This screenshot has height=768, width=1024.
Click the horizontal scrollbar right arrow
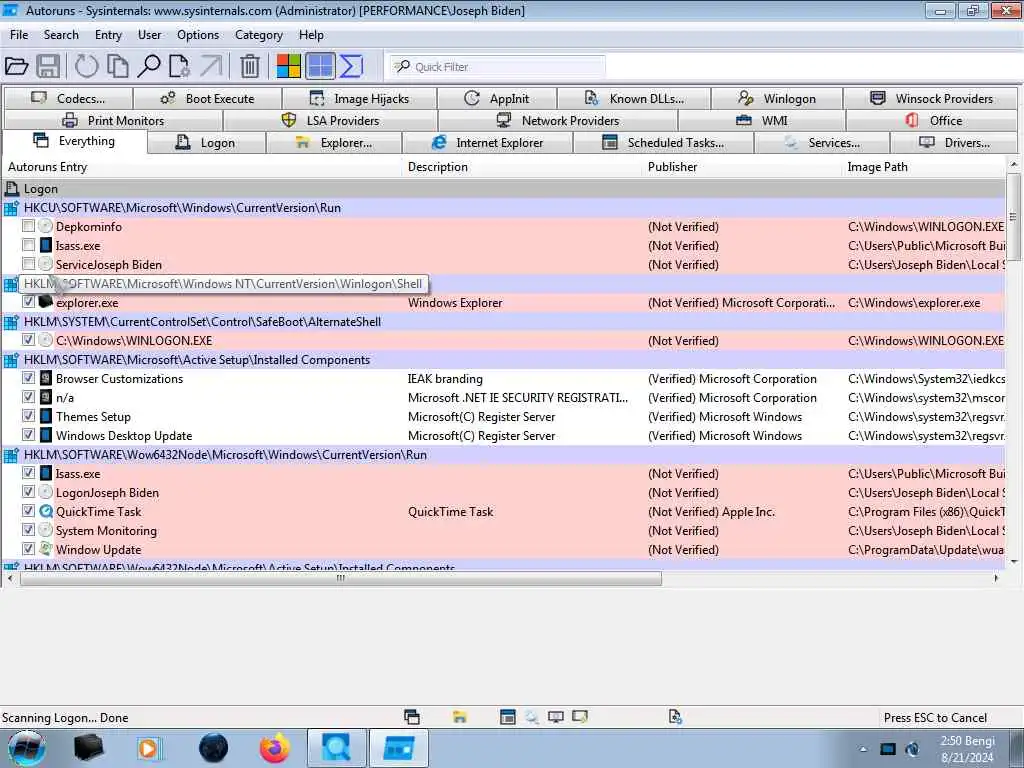pyautogui.click(x=996, y=578)
